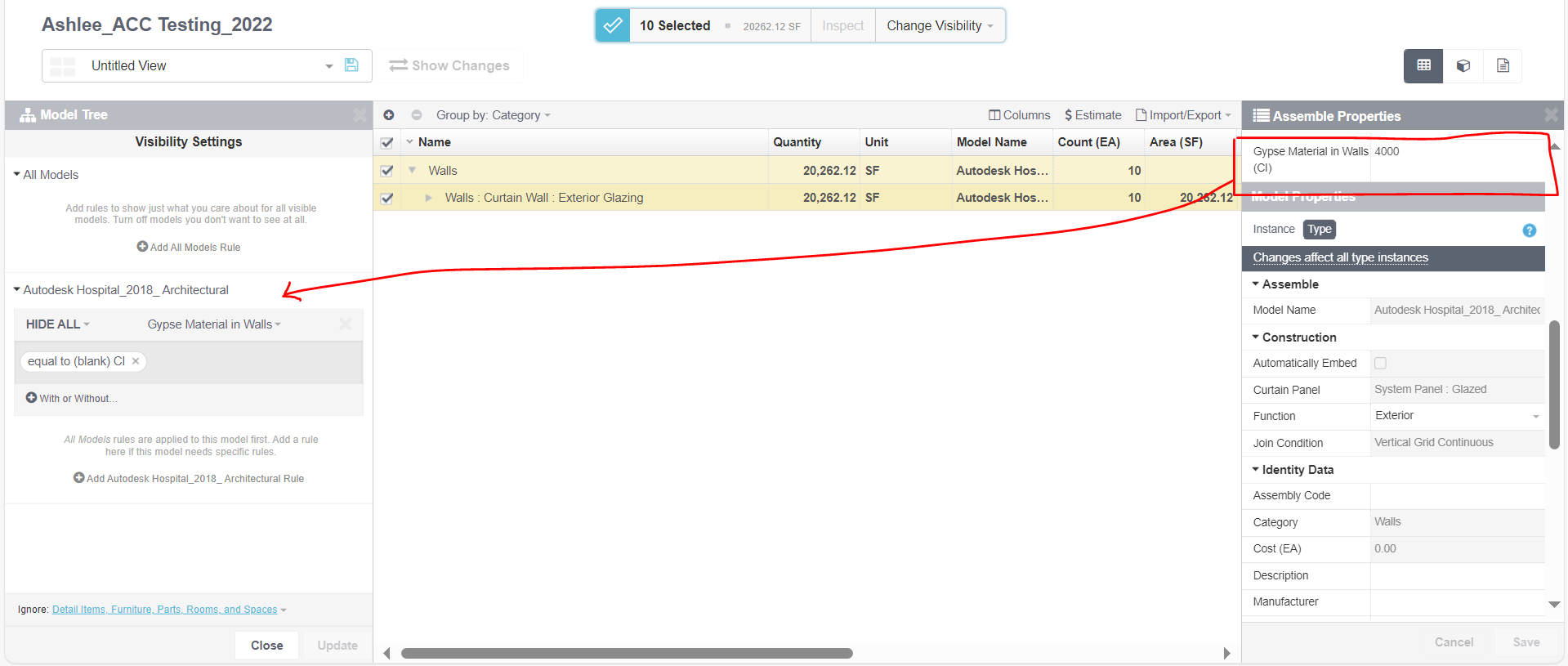The image size is (1568, 666).
Task: Sort by the Count (EA) column header
Action: [x=1088, y=142]
